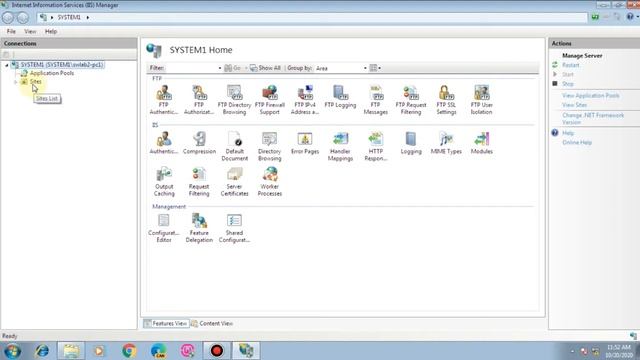
Task: Select Sites in Connections tree
Action: 36,82
